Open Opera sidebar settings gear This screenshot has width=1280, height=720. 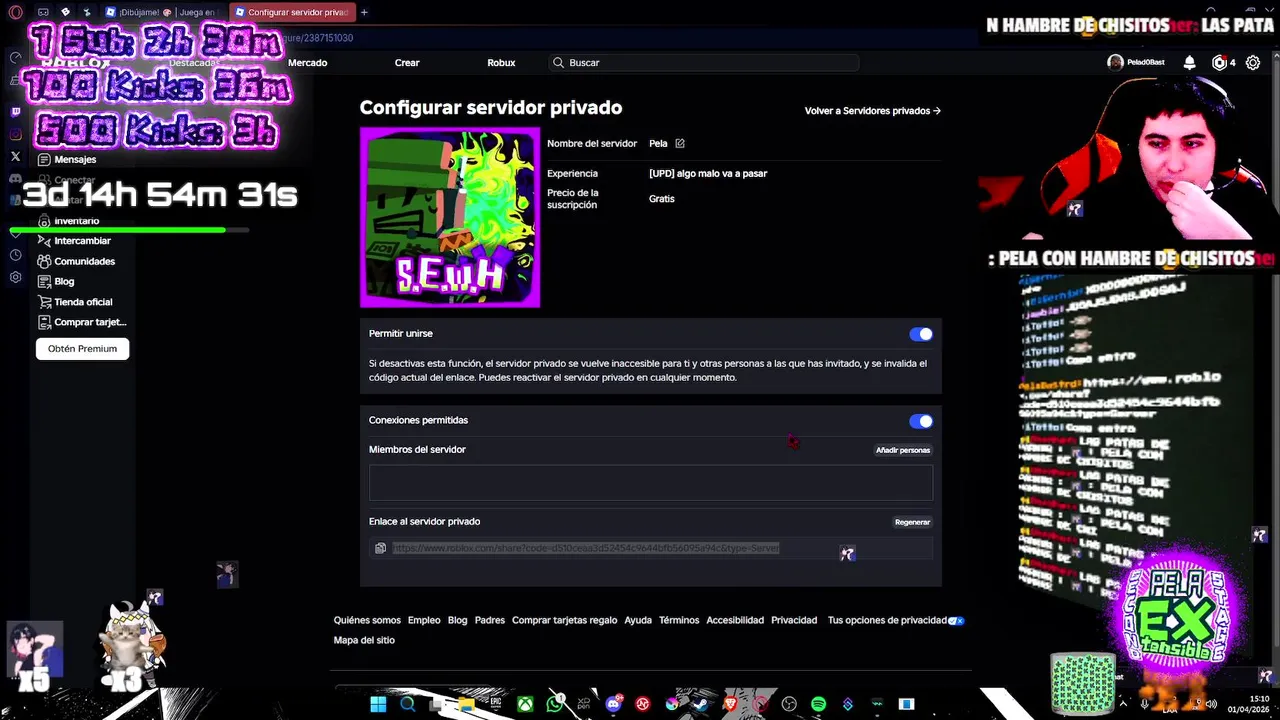15,277
